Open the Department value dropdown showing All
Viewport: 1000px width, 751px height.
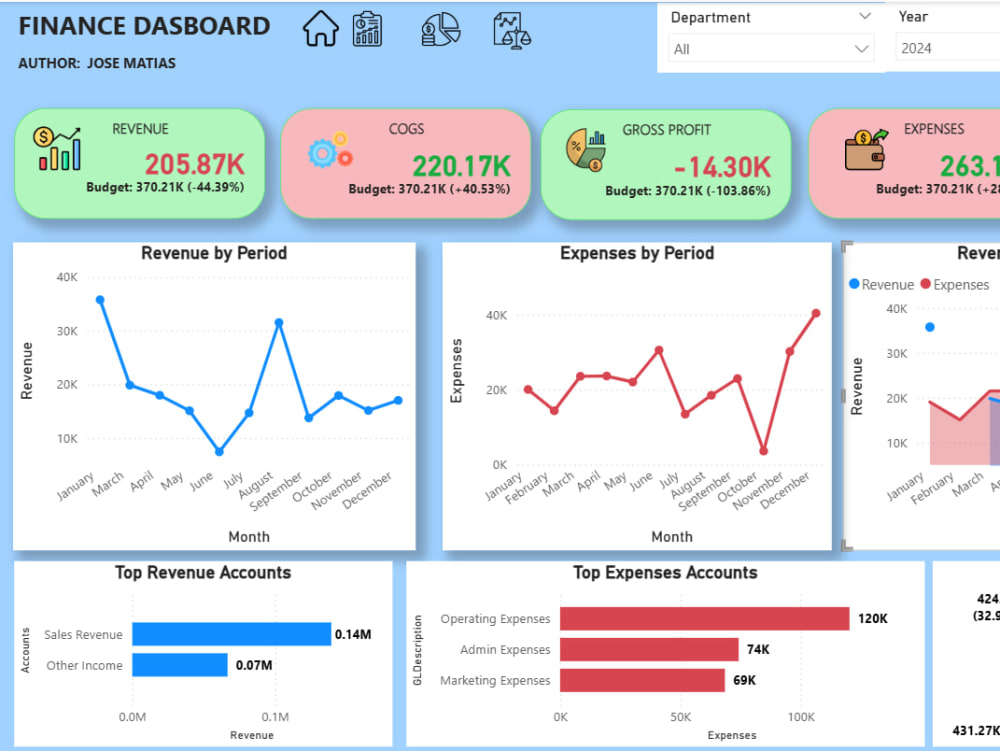(771, 49)
